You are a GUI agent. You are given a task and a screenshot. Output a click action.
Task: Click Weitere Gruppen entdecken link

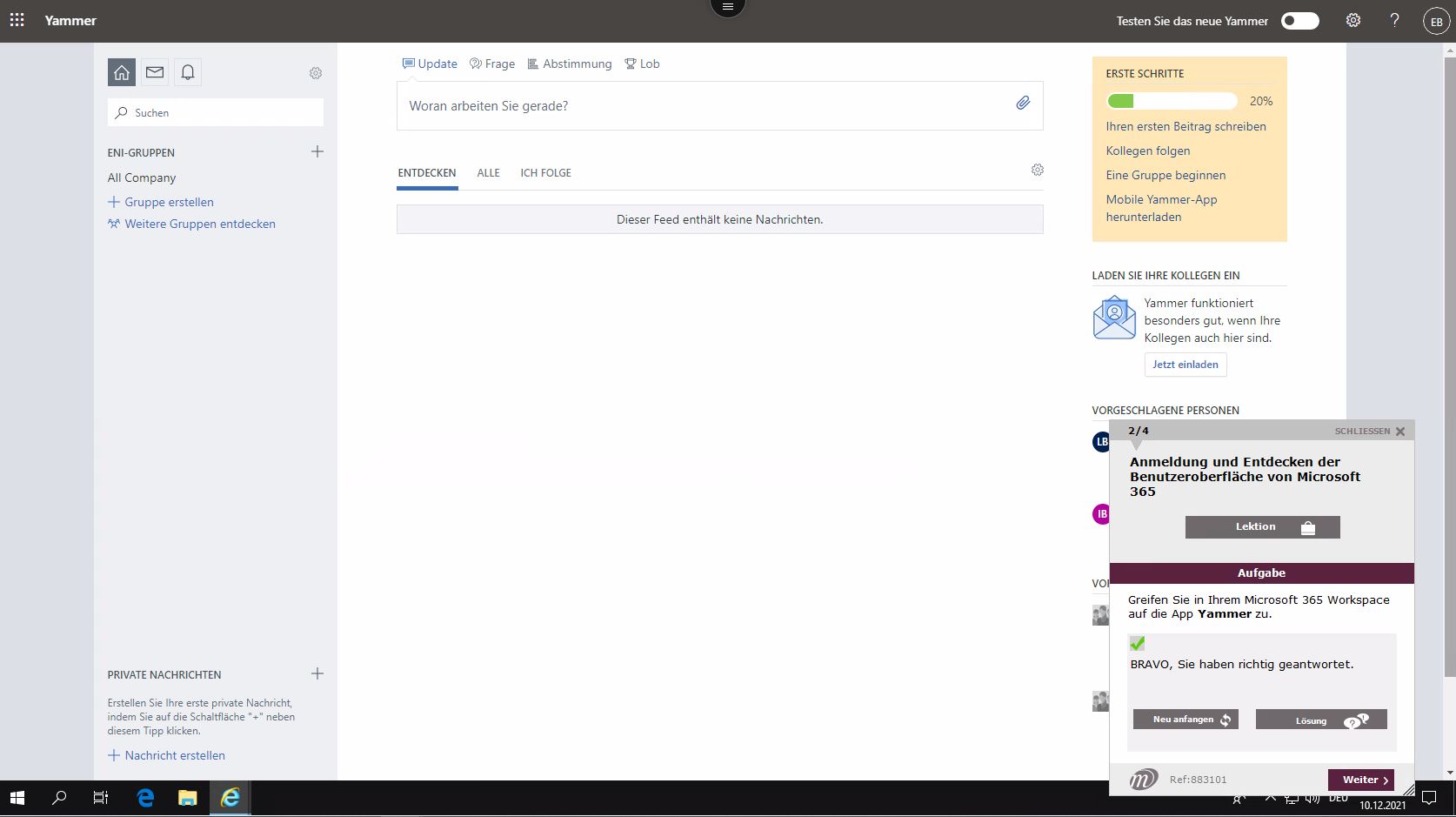click(191, 224)
